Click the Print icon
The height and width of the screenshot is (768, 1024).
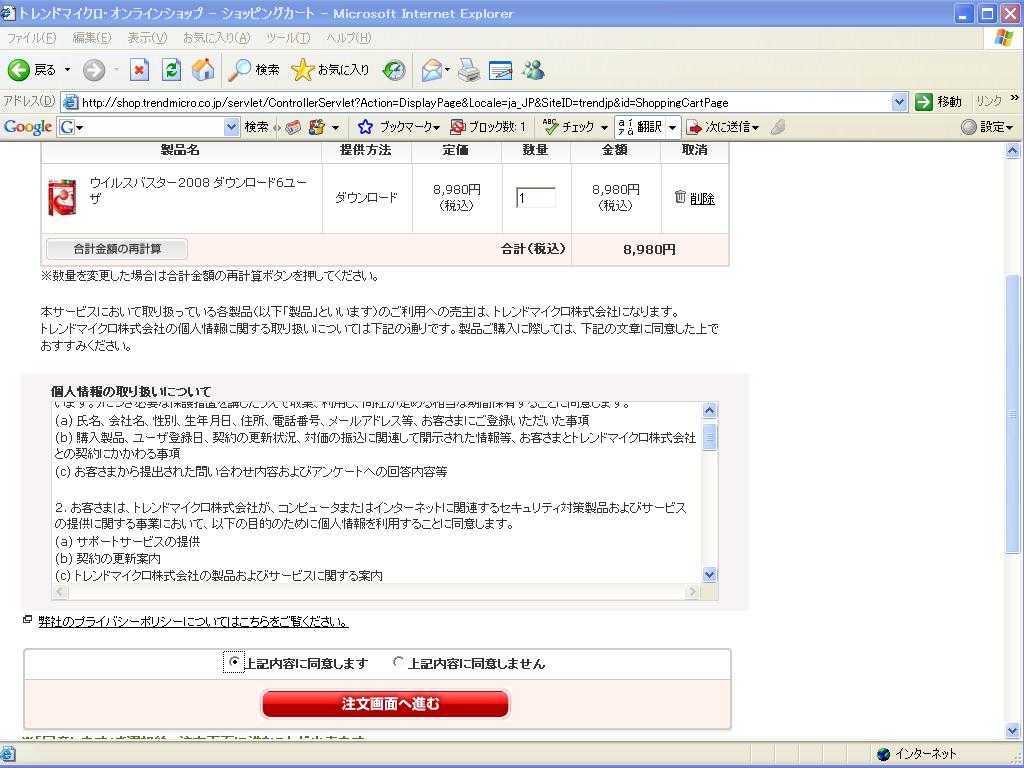tap(468, 70)
